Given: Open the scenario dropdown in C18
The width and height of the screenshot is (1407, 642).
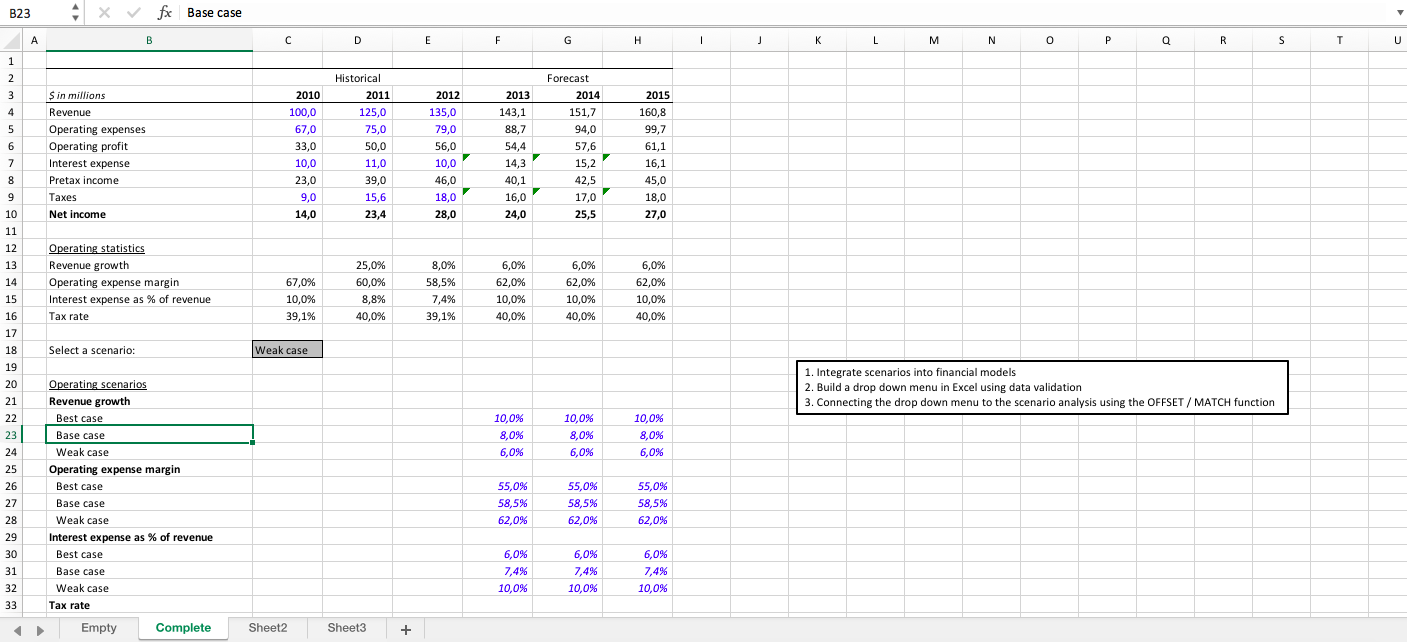Looking at the screenshot, I should (317, 350).
